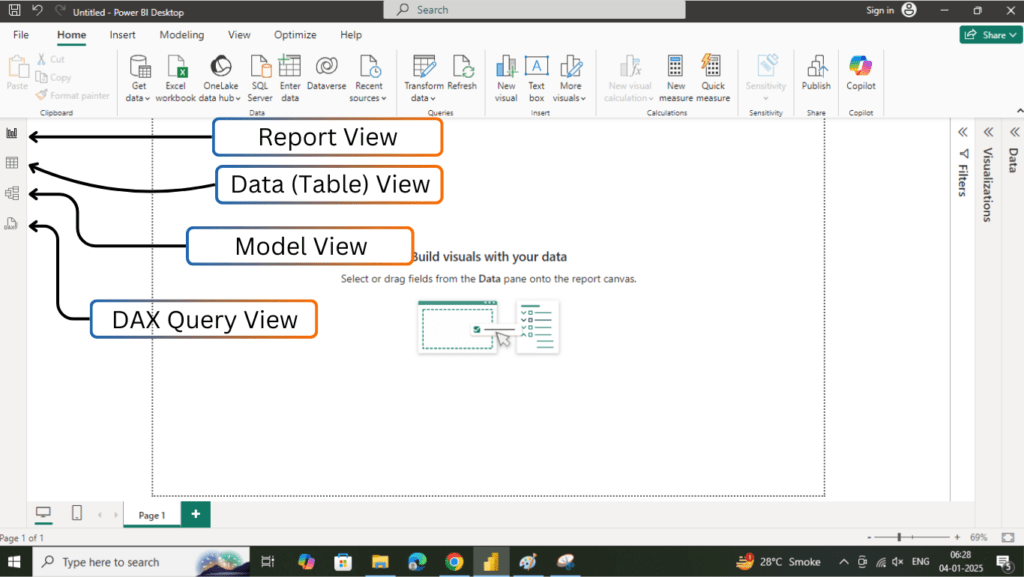Image resolution: width=1024 pixels, height=577 pixels.
Task: Click the Dataverse connector
Action: click(327, 73)
